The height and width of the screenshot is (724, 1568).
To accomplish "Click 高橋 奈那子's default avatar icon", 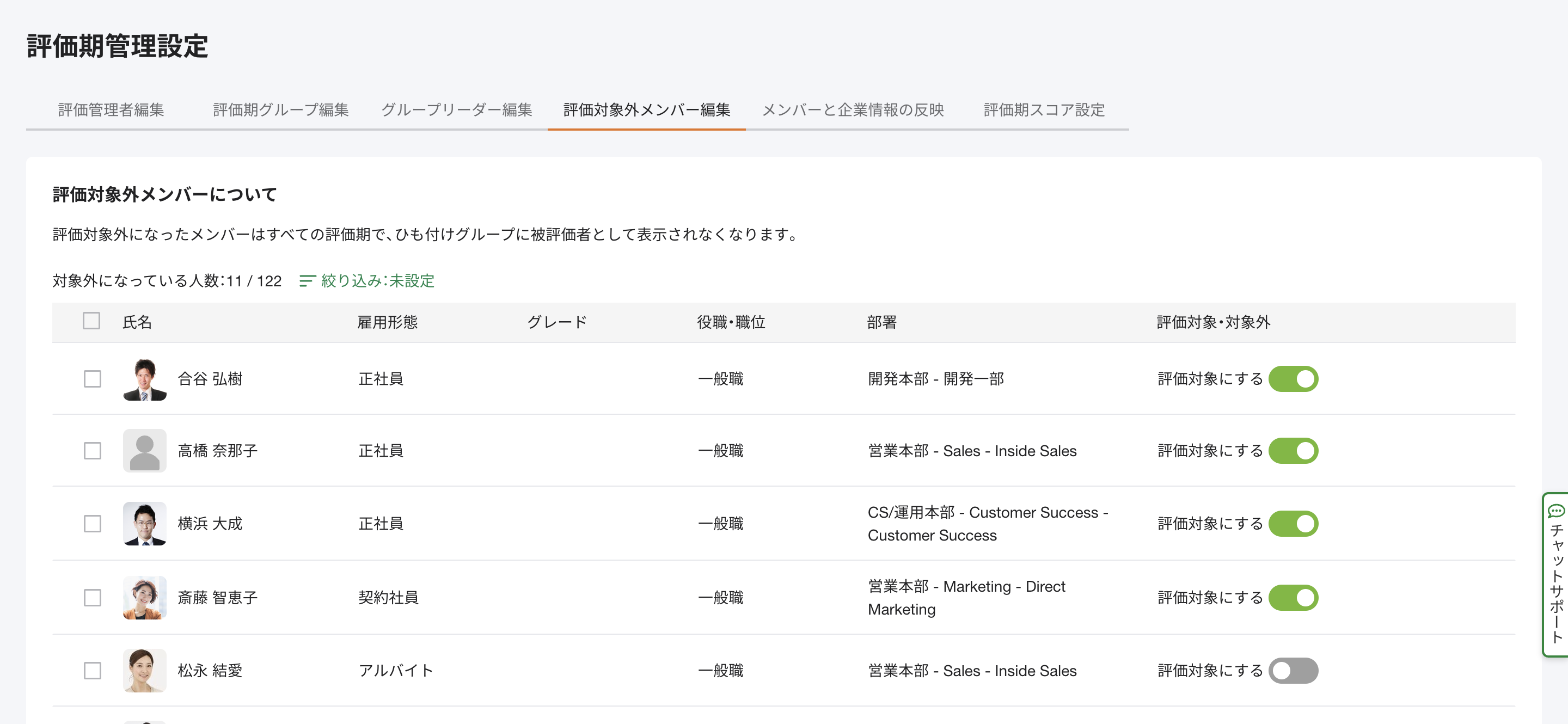I will [x=144, y=451].
